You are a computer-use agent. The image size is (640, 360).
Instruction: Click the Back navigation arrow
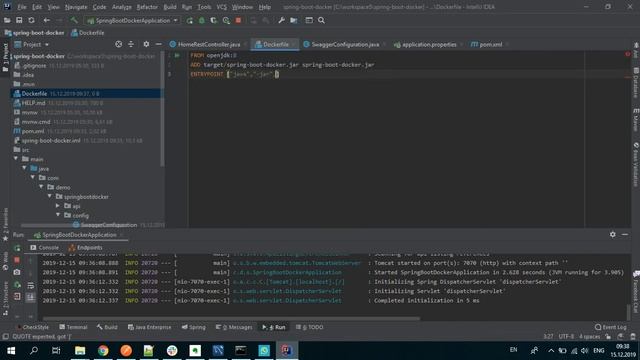coord(47,20)
